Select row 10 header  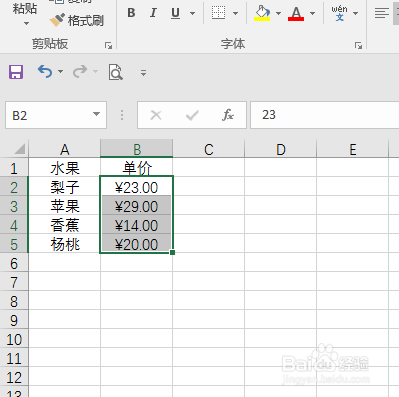tap(14, 339)
